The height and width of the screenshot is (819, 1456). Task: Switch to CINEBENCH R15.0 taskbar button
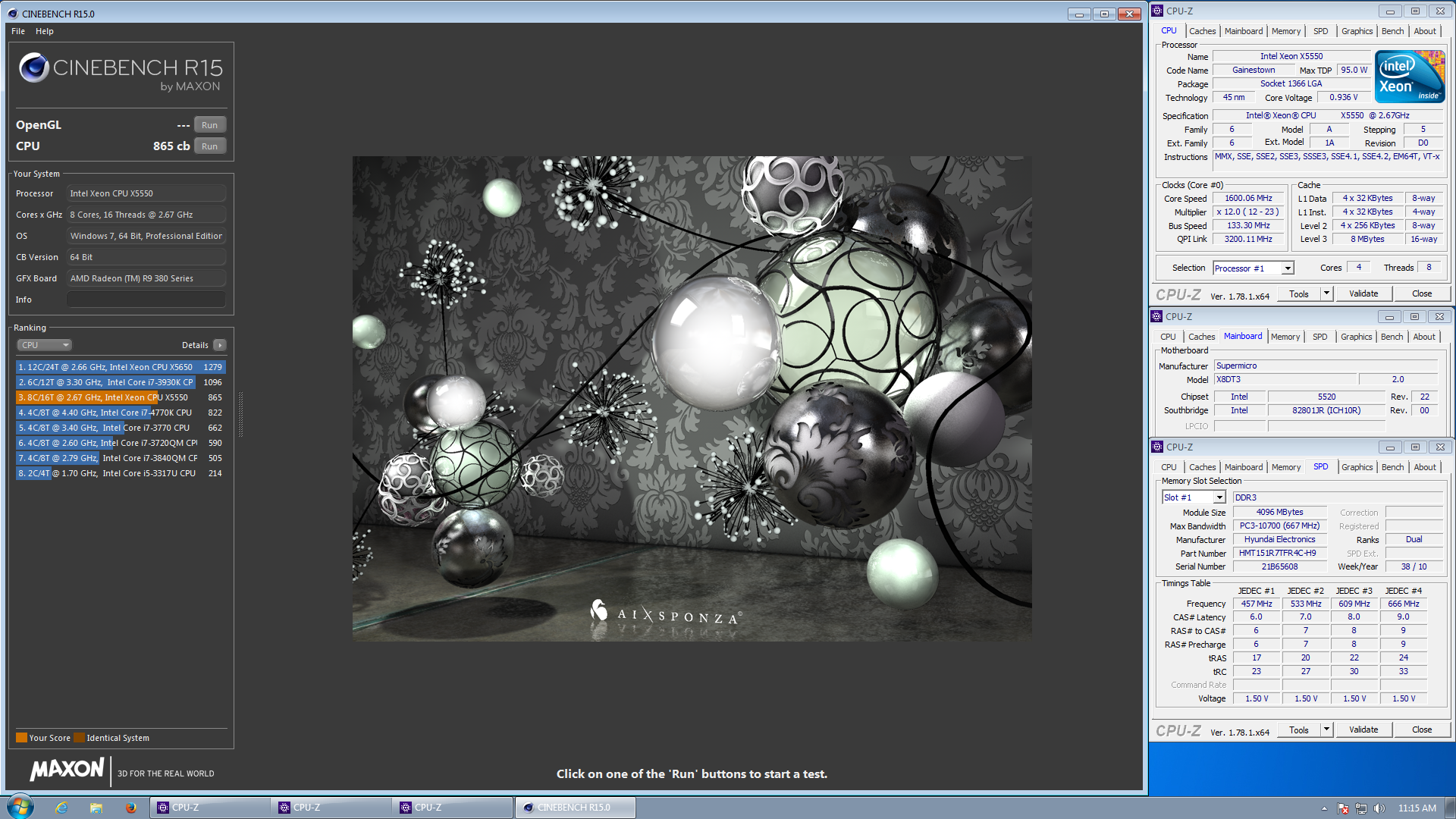pyautogui.click(x=576, y=808)
